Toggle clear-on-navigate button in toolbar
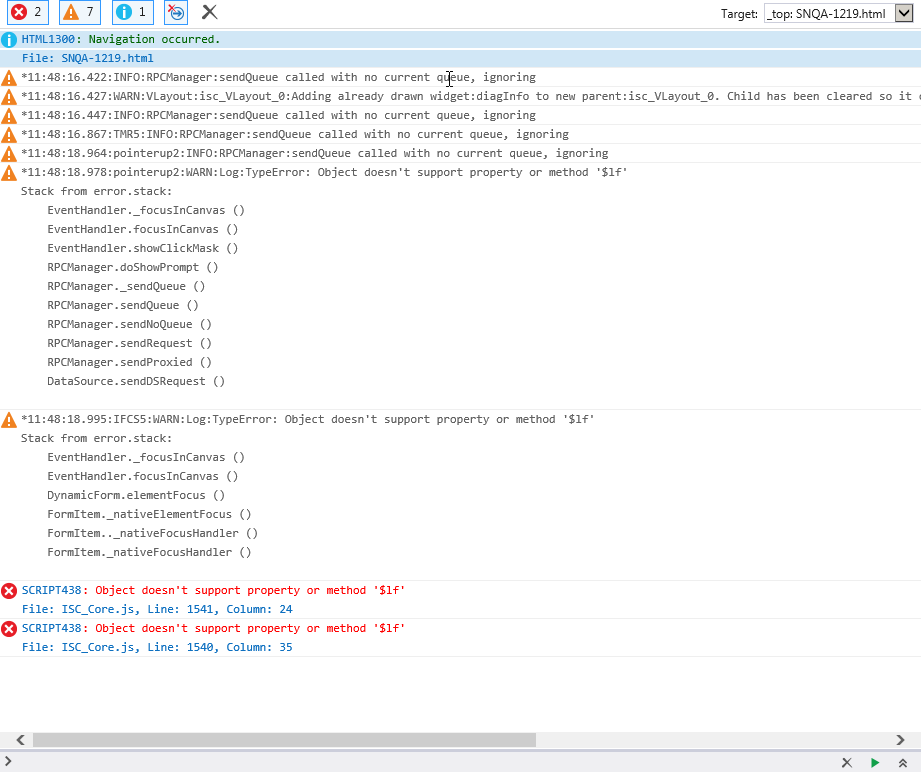 (x=176, y=12)
